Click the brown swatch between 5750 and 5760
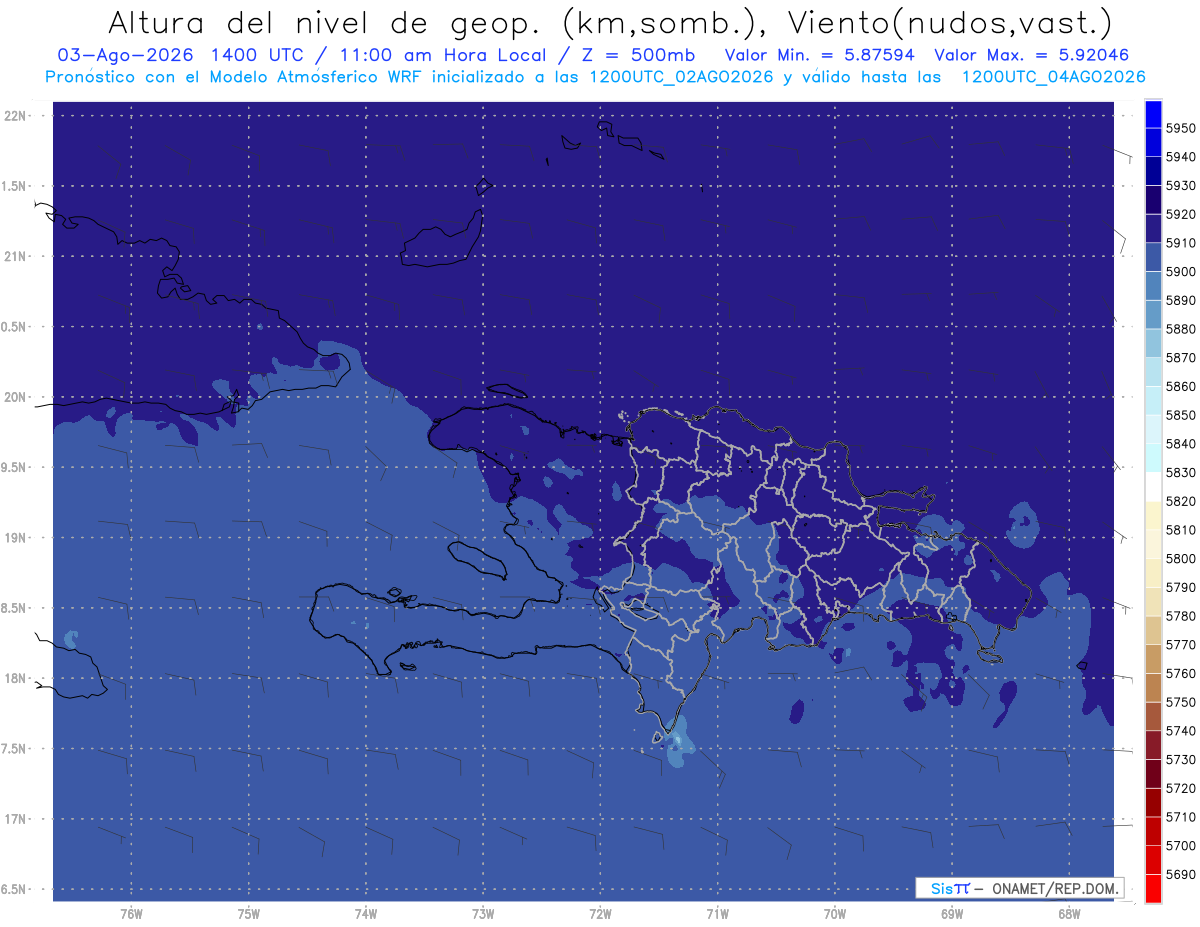 (1153, 688)
